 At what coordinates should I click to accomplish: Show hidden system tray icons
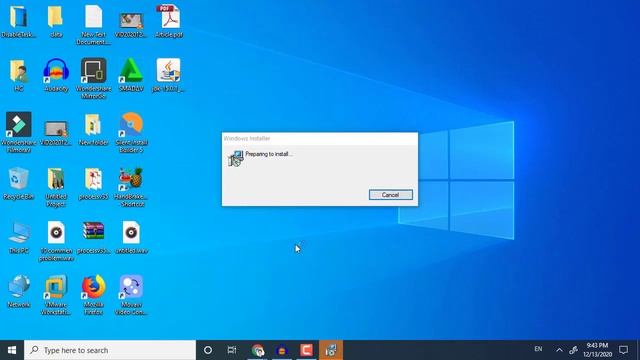pyautogui.click(x=559, y=350)
